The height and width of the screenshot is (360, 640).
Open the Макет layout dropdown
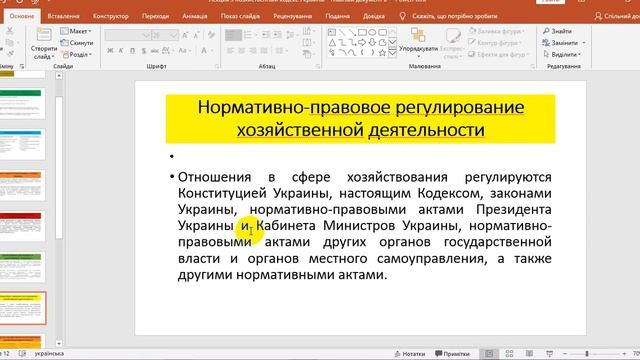tap(76, 31)
